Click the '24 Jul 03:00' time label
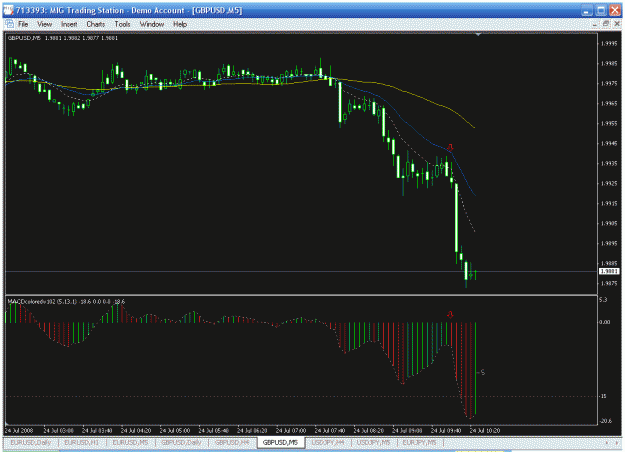The width and height of the screenshot is (625, 452). [x=58, y=430]
